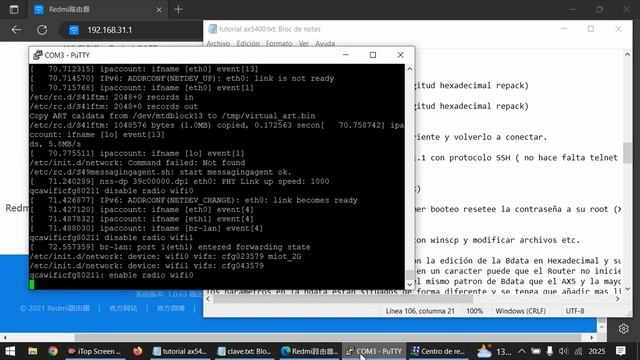640x360 pixels.
Task: Open network status icon in system tray
Action: pyautogui.click(x=578, y=351)
